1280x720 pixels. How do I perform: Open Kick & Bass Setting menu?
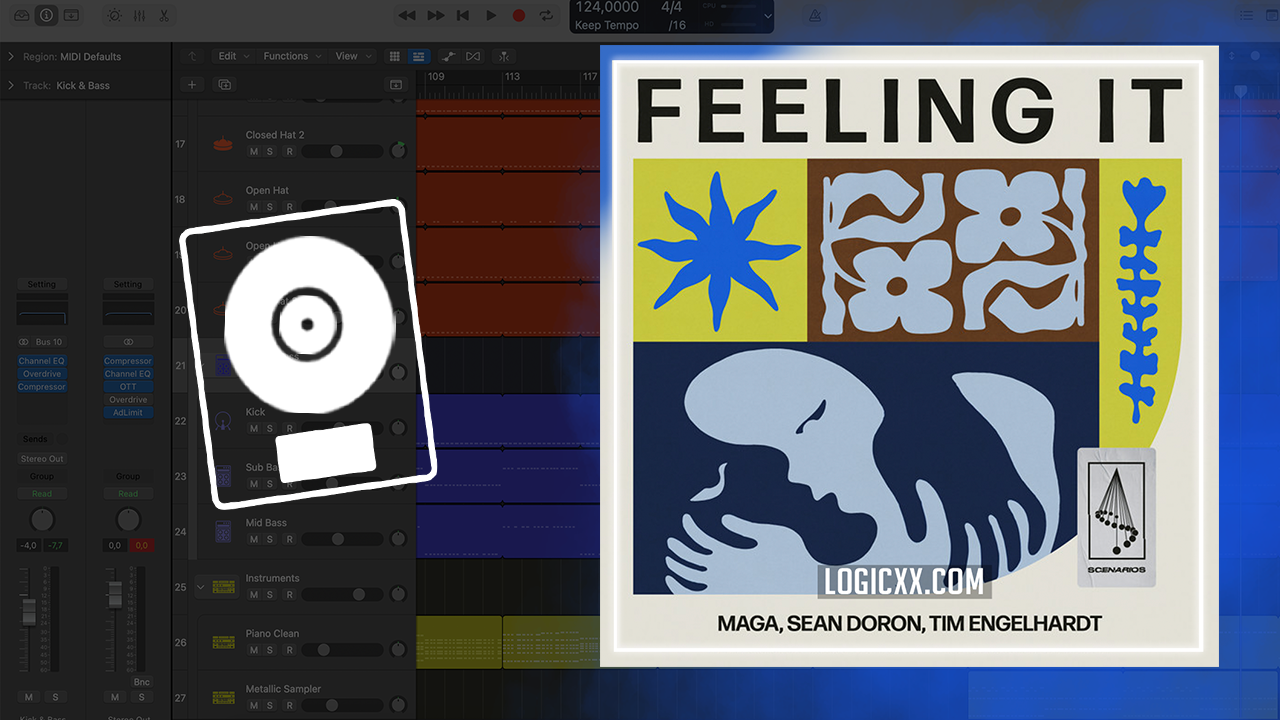pyautogui.click(x=42, y=285)
